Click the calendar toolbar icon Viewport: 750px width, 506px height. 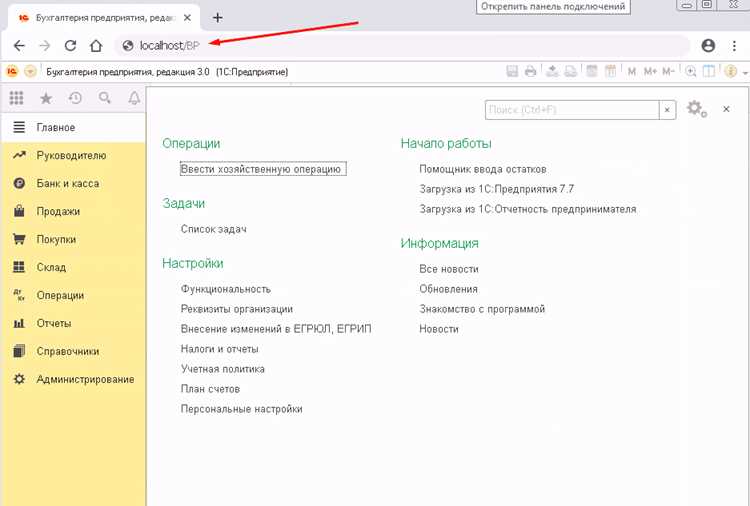click(x=610, y=72)
